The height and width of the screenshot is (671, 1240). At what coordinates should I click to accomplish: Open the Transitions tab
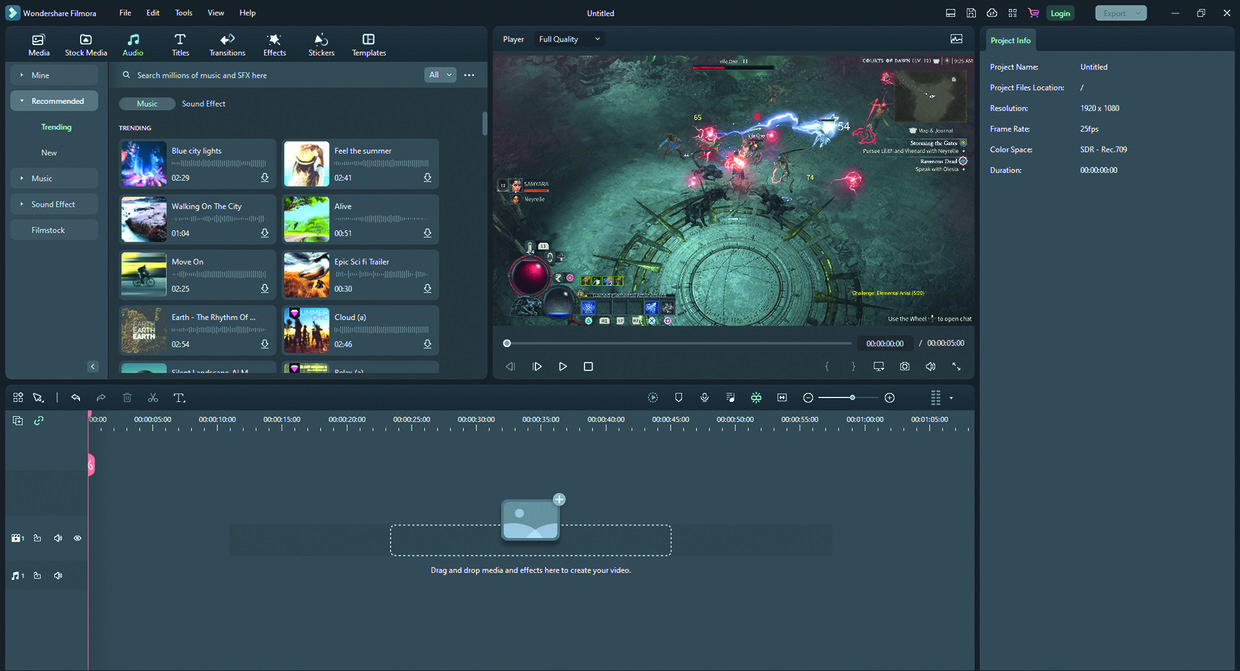(227, 45)
